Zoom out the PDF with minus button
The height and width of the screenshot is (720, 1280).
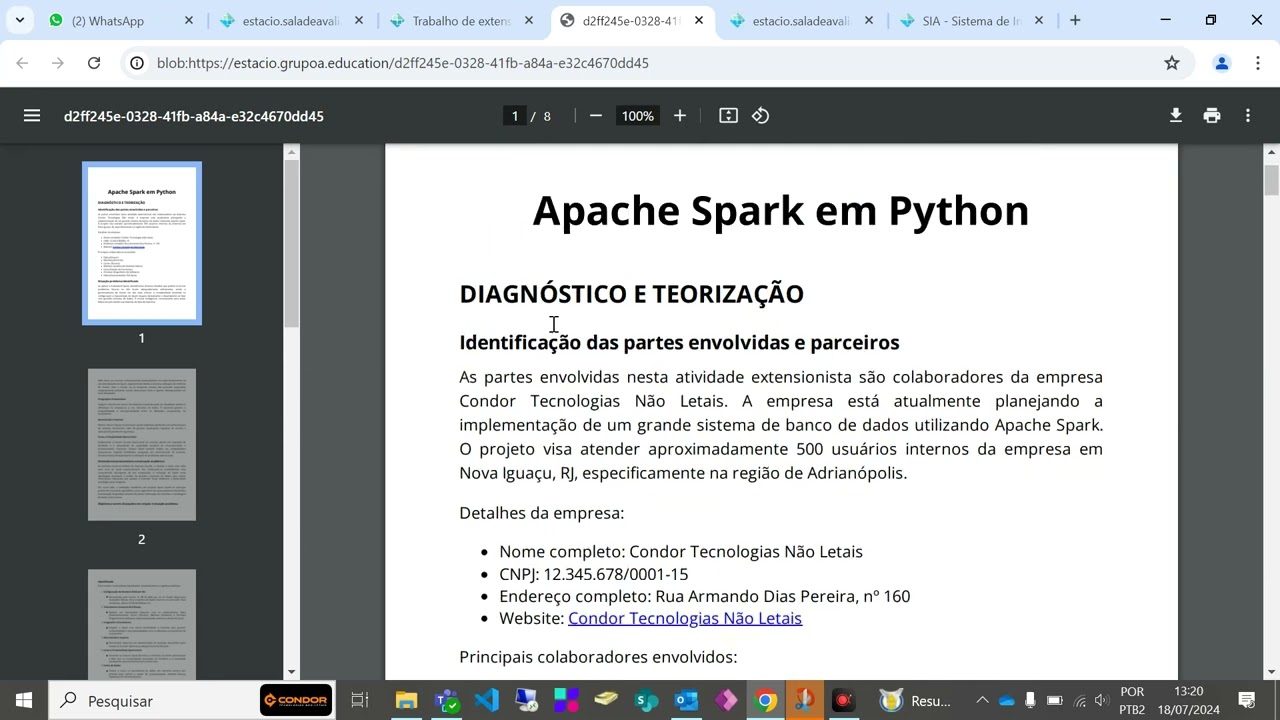tap(596, 116)
